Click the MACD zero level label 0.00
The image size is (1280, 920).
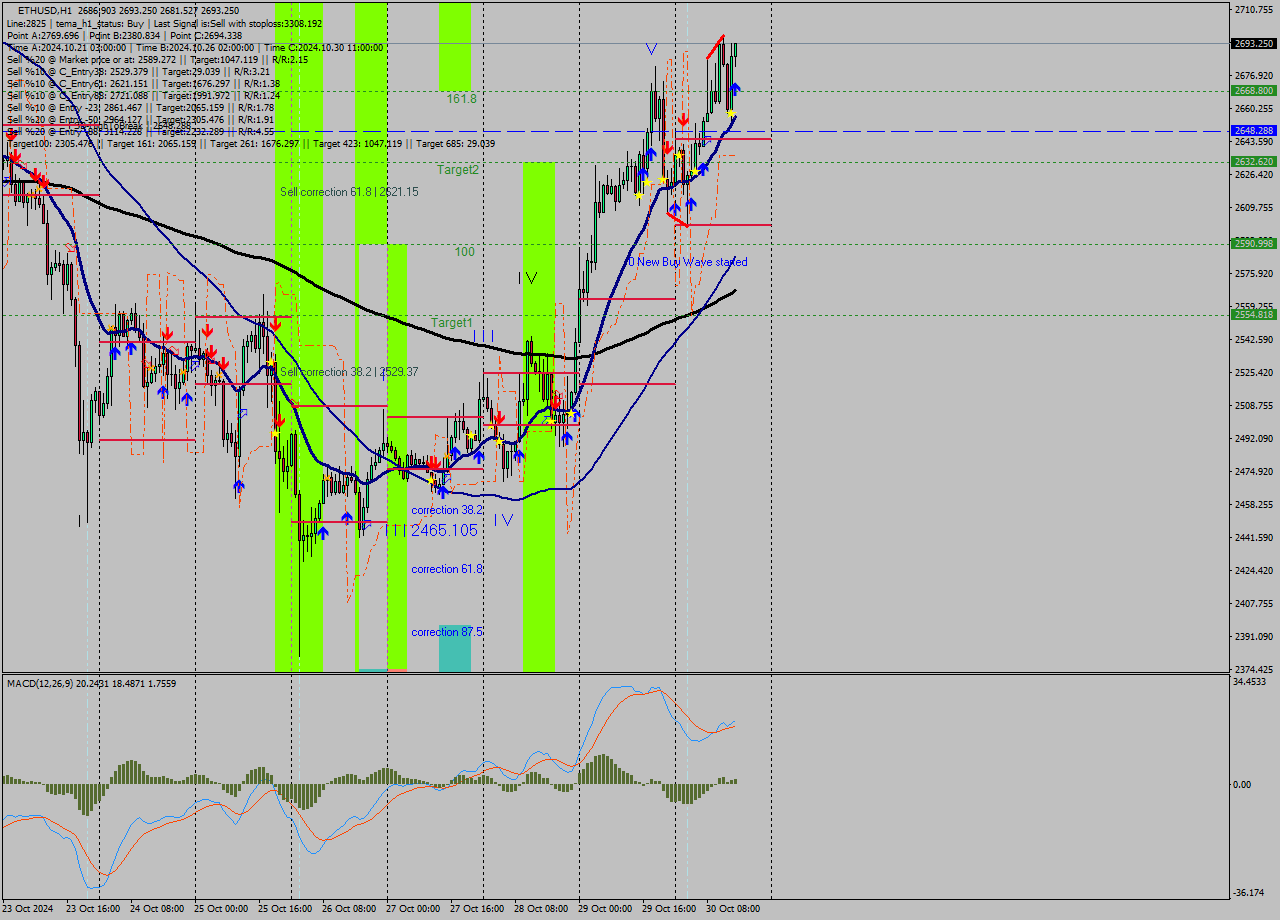(x=1242, y=785)
